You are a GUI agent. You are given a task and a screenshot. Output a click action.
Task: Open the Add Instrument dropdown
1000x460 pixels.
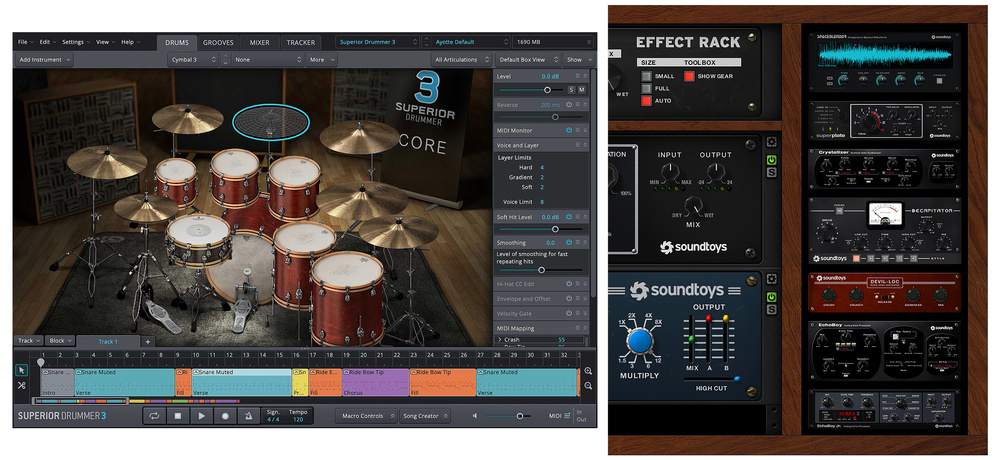tap(44, 60)
